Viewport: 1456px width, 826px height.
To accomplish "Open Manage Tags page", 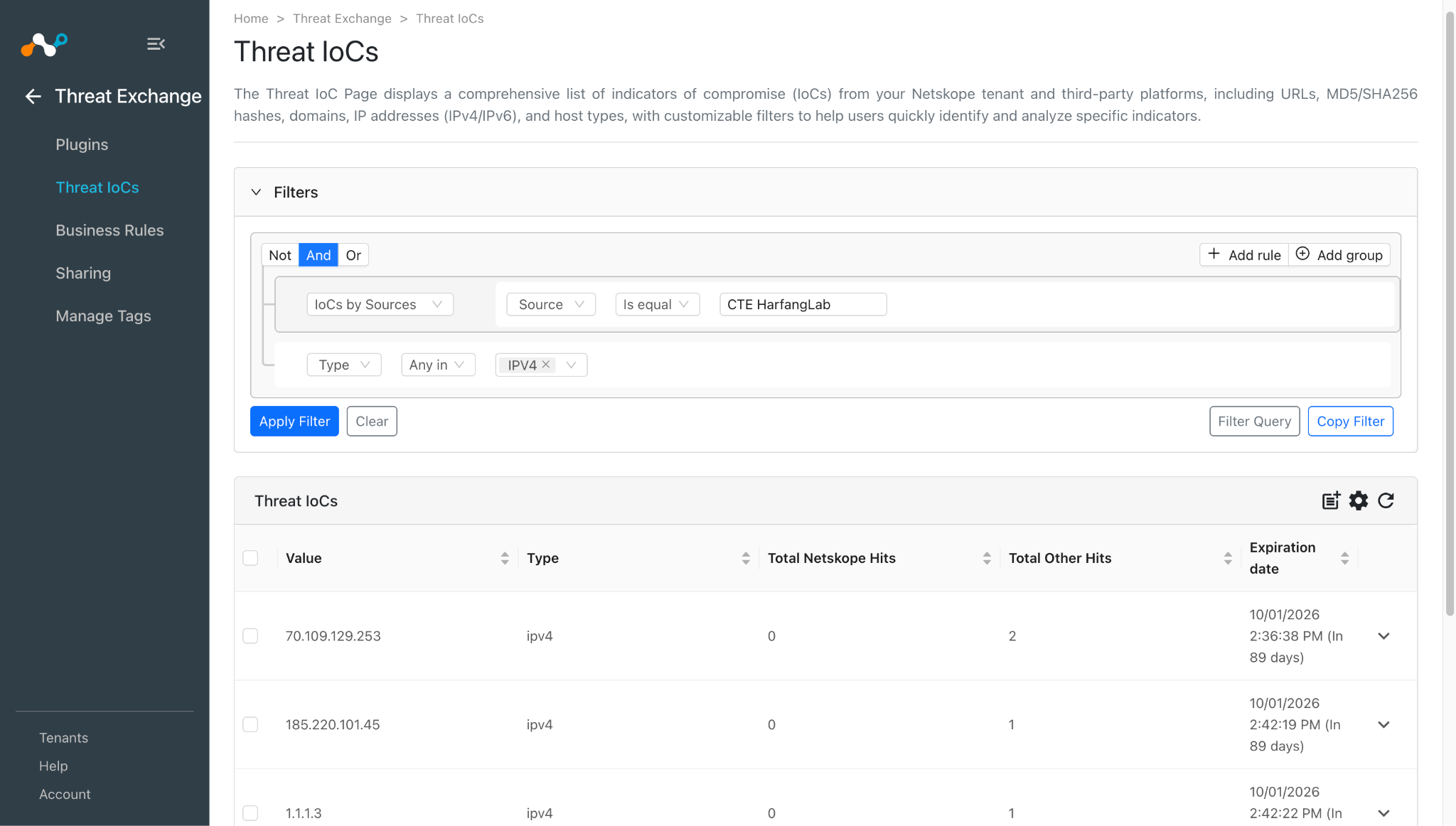I will (x=103, y=316).
